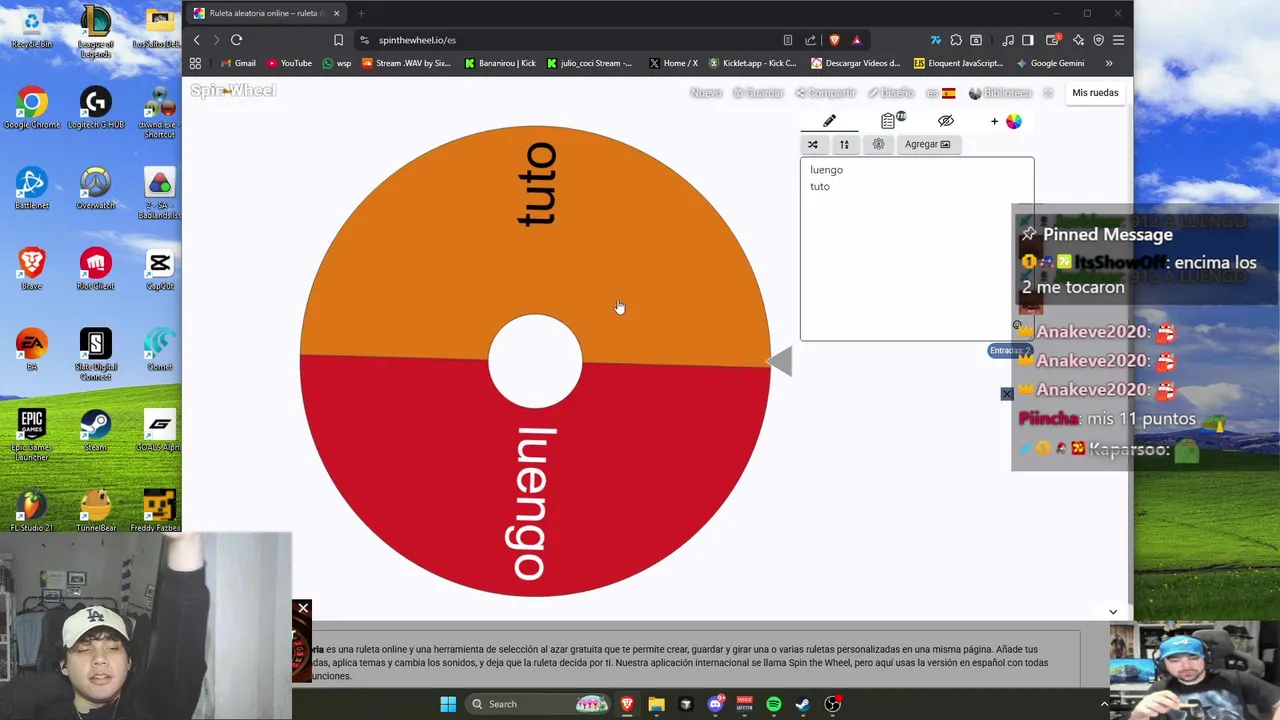1280x720 pixels.
Task: Open Spotify from the taskbar
Action: pyautogui.click(x=774, y=704)
